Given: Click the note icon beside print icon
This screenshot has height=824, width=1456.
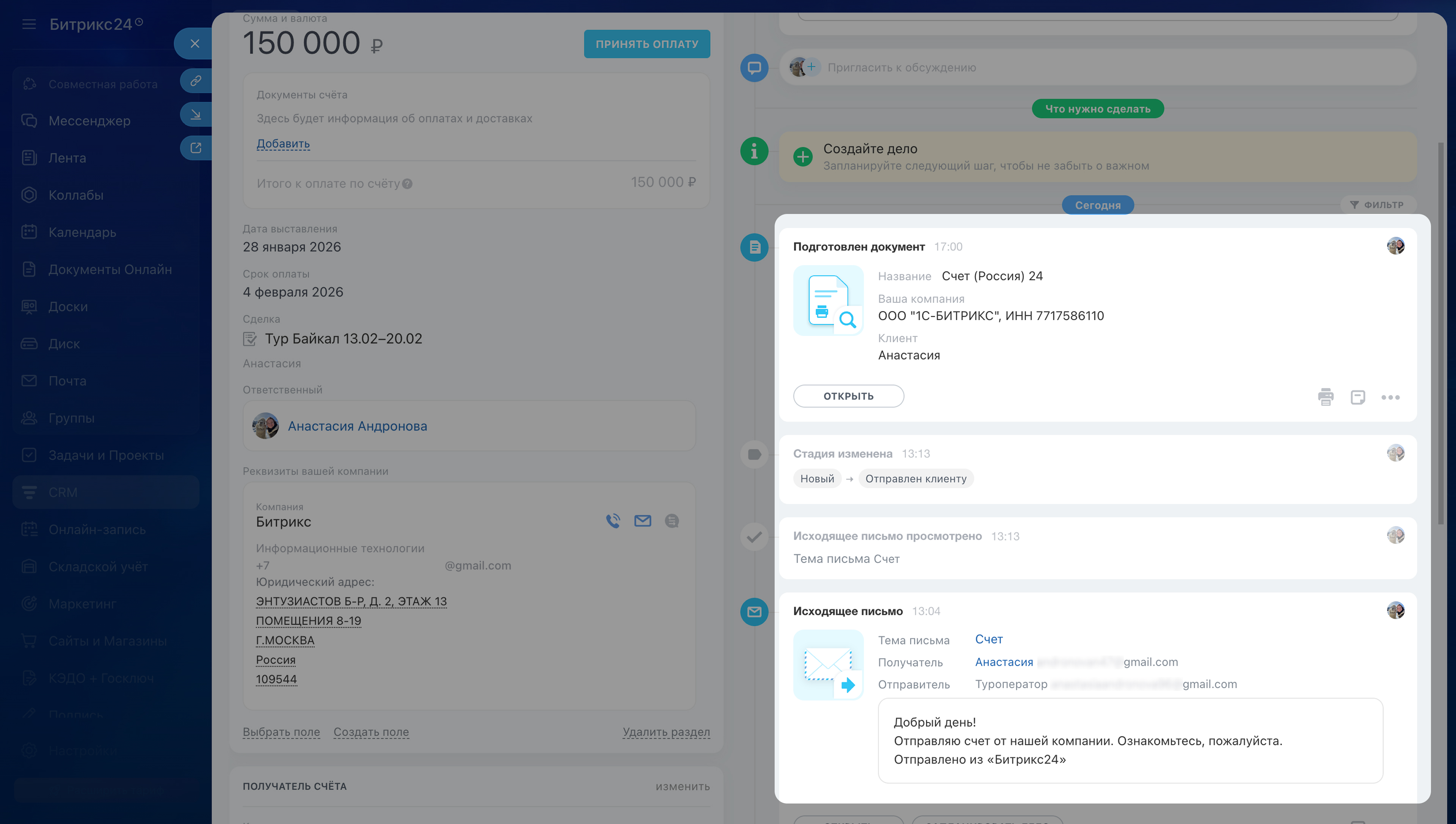Looking at the screenshot, I should click(x=1358, y=397).
